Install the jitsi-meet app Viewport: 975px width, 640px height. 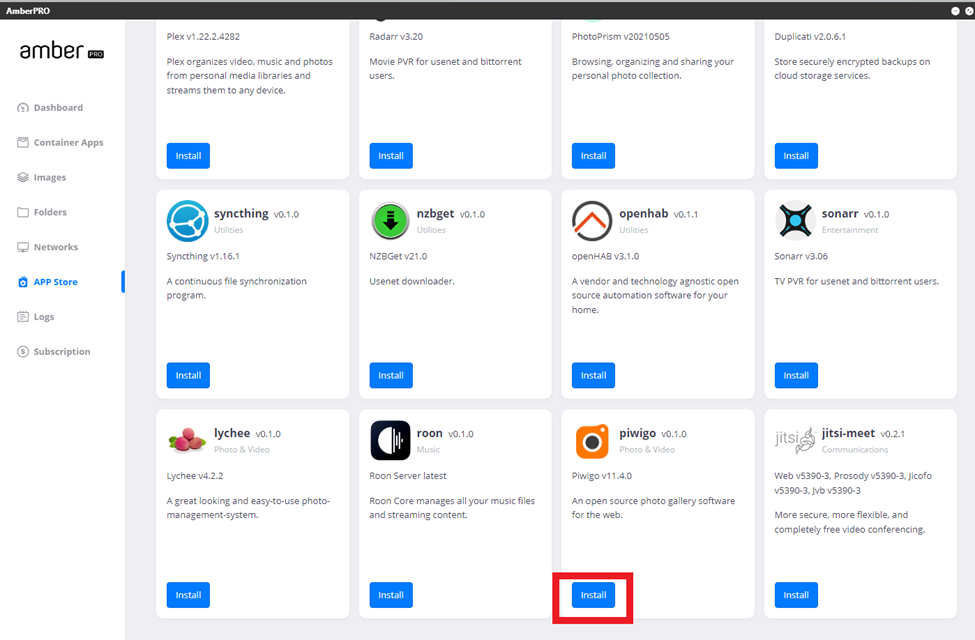pos(796,595)
